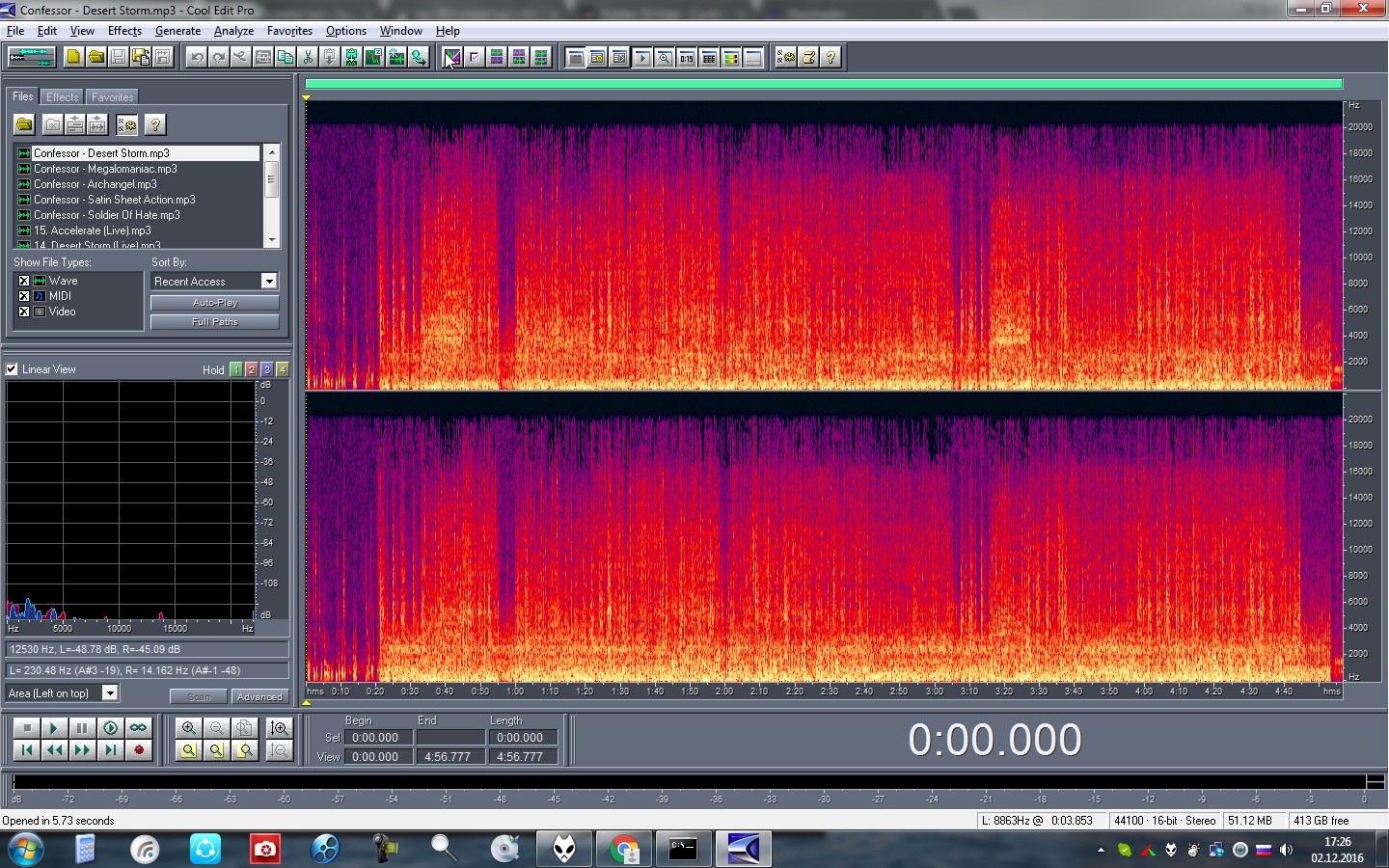The width and height of the screenshot is (1389, 868).
Task: Click the fast forward button
Action: (x=82, y=750)
